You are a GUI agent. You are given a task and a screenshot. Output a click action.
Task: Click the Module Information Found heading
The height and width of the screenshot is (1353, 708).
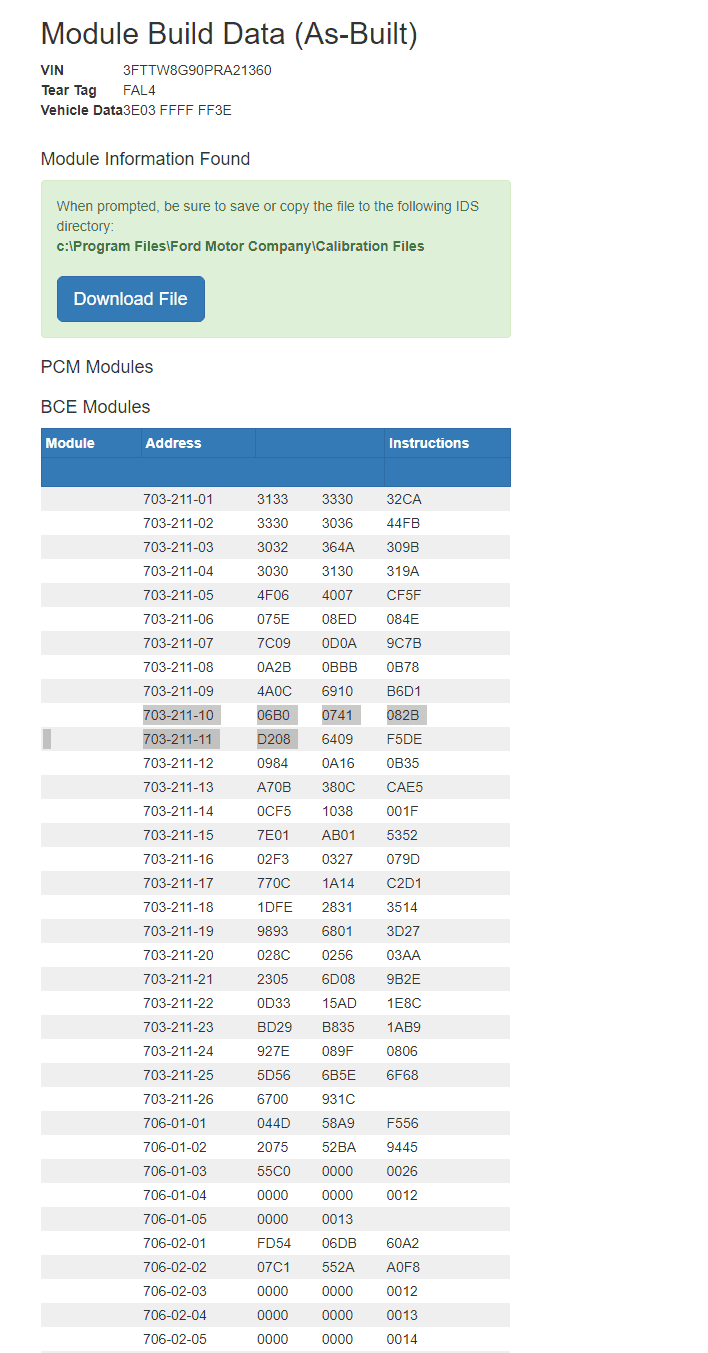pyautogui.click(x=145, y=159)
